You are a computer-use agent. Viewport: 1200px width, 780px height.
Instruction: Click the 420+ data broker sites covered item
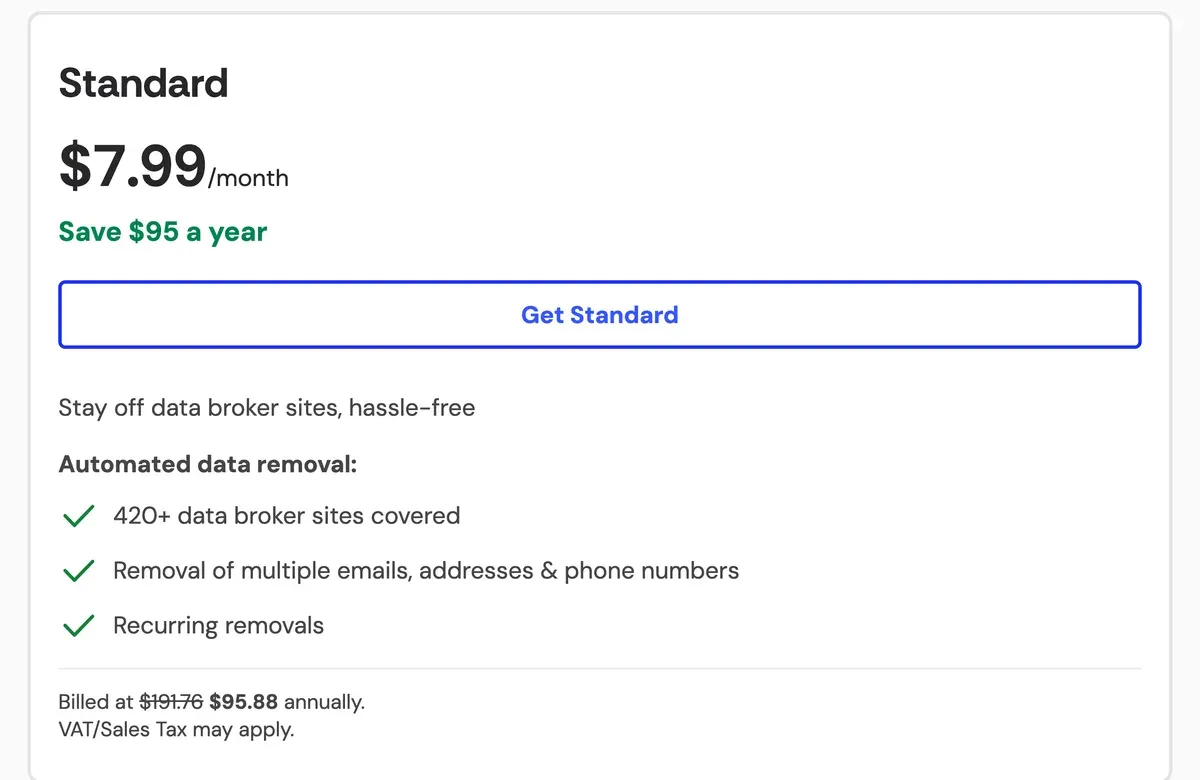pos(287,516)
